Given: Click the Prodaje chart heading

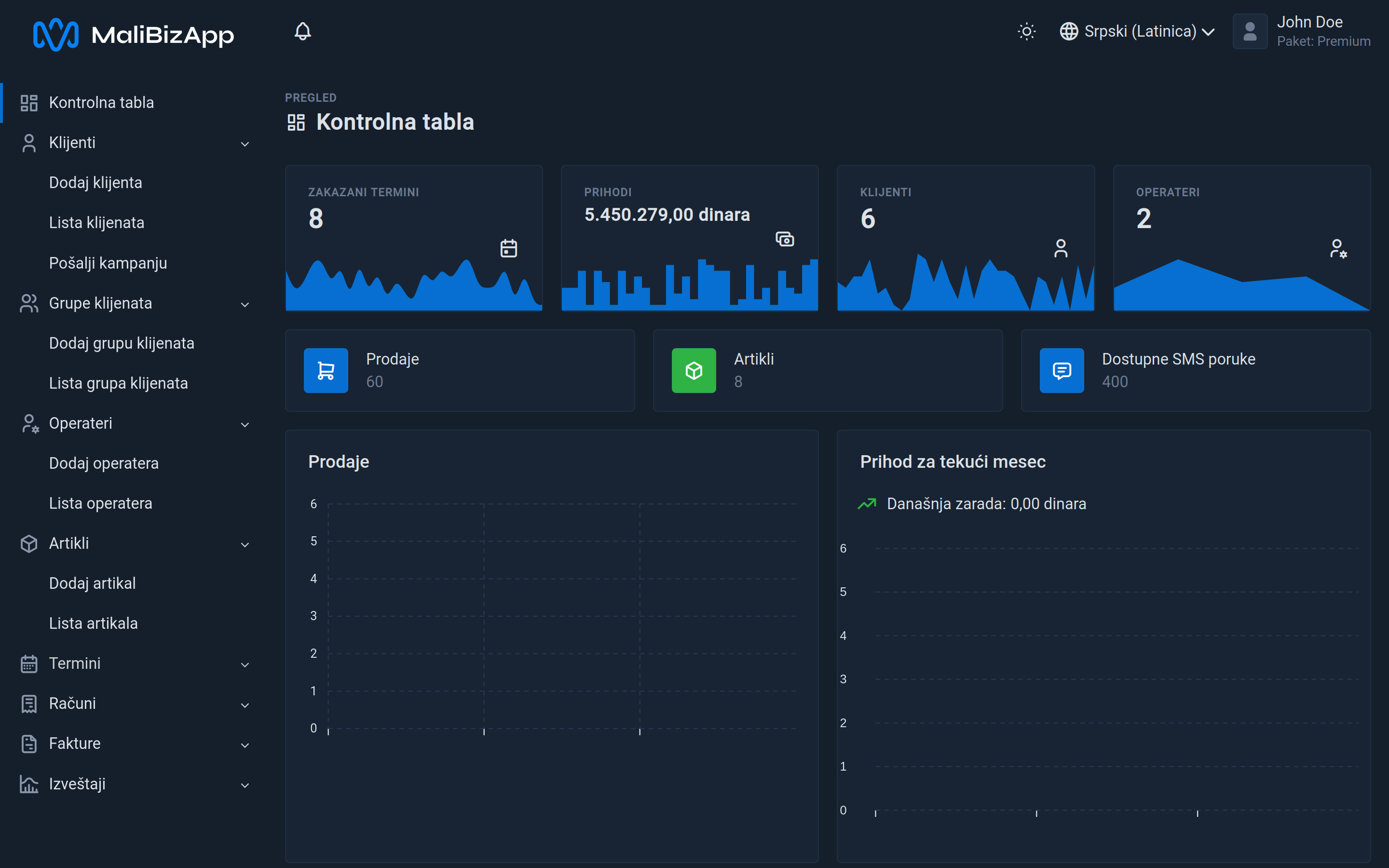Looking at the screenshot, I should (x=339, y=462).
